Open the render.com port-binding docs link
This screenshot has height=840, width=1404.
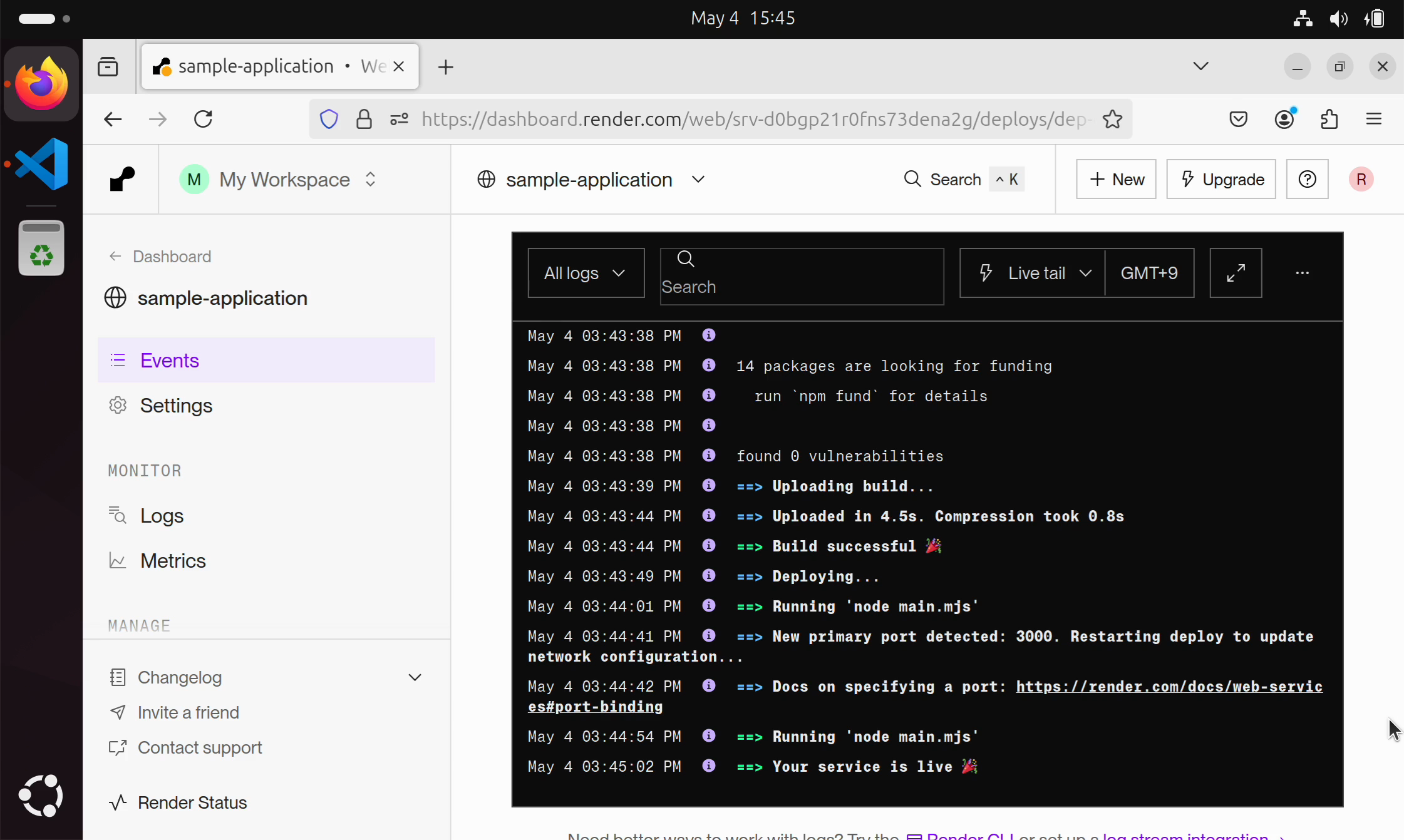(1169, 687)
